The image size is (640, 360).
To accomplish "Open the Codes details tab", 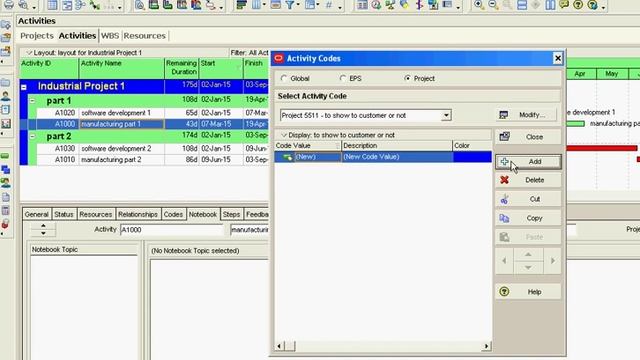I will click(x=173, y=214).
